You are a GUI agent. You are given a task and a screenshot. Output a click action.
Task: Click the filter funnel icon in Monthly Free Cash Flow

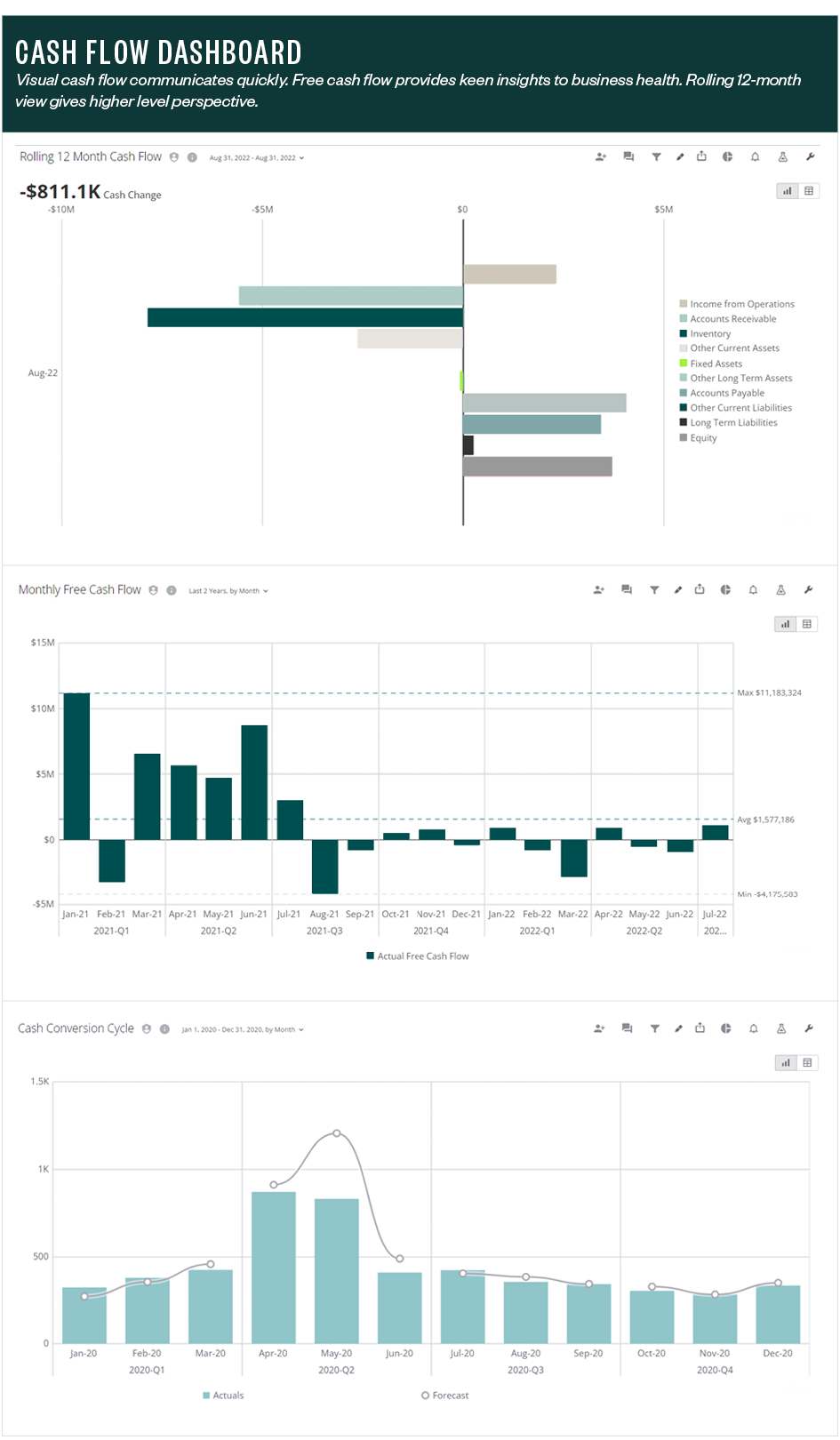654,590
